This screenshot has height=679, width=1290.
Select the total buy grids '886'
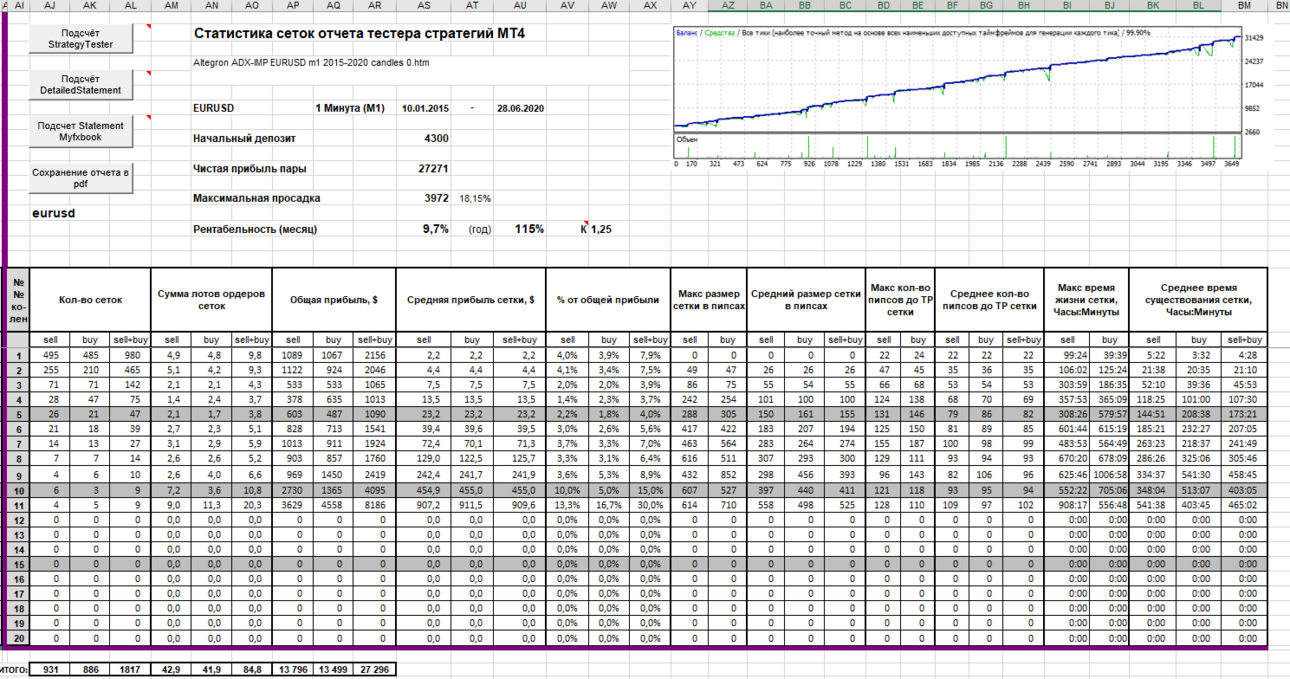coord(90,669)
